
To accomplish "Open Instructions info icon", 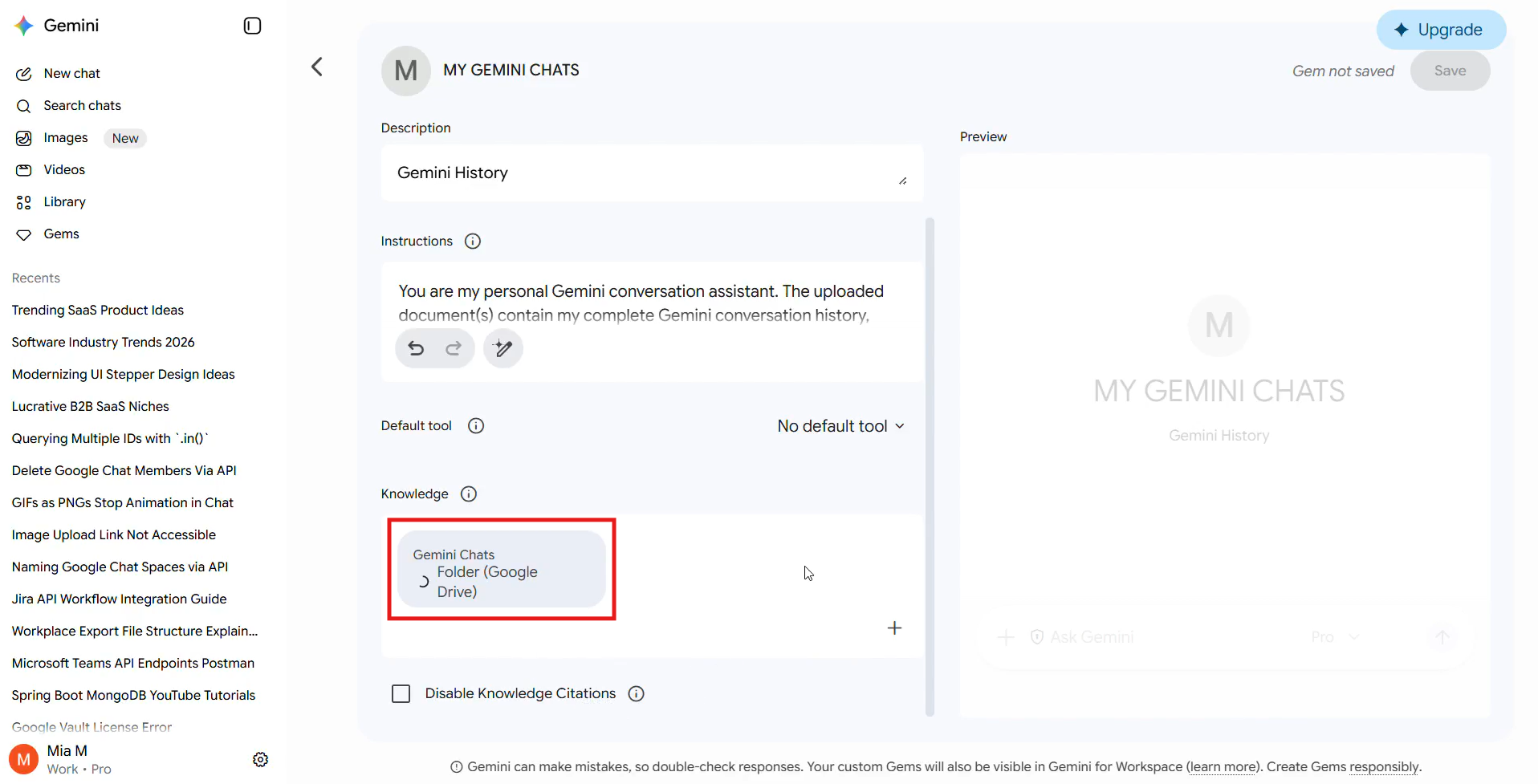I will pos(473,242).
